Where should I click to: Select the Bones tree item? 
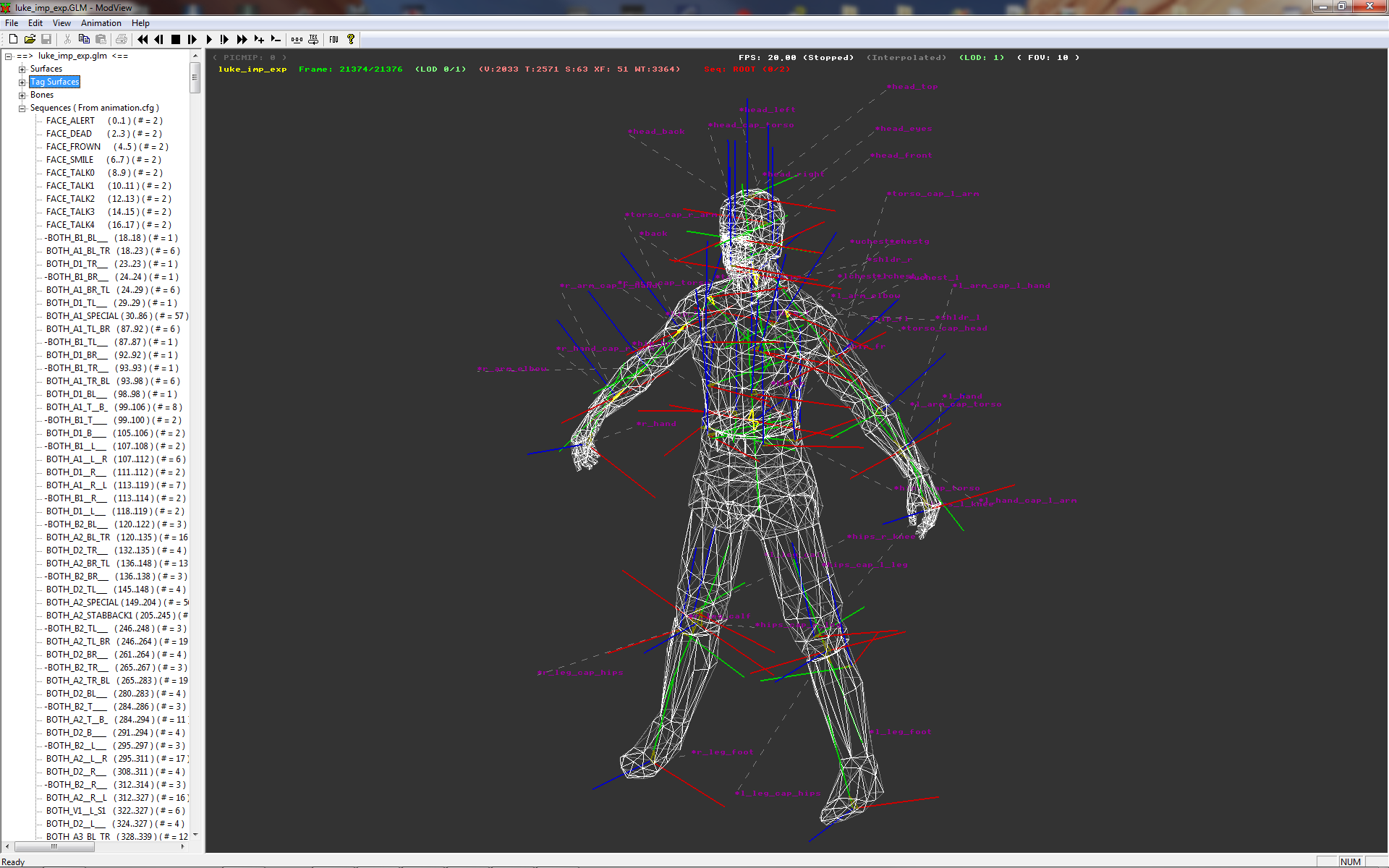pos(42,95)
